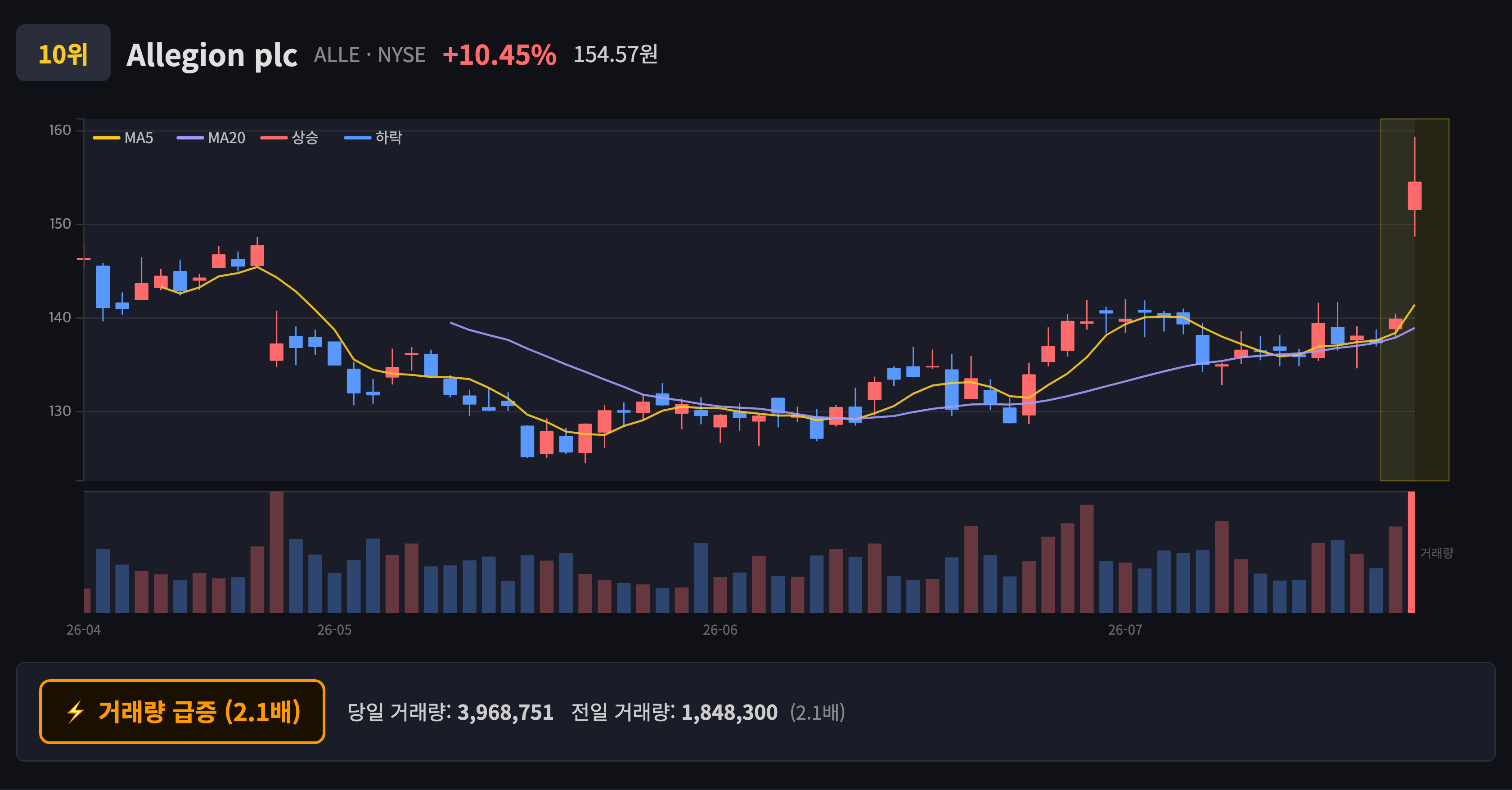Click the 140 price axis label
The height and width of the screenshot is (790, 1512).
point(60,317)
